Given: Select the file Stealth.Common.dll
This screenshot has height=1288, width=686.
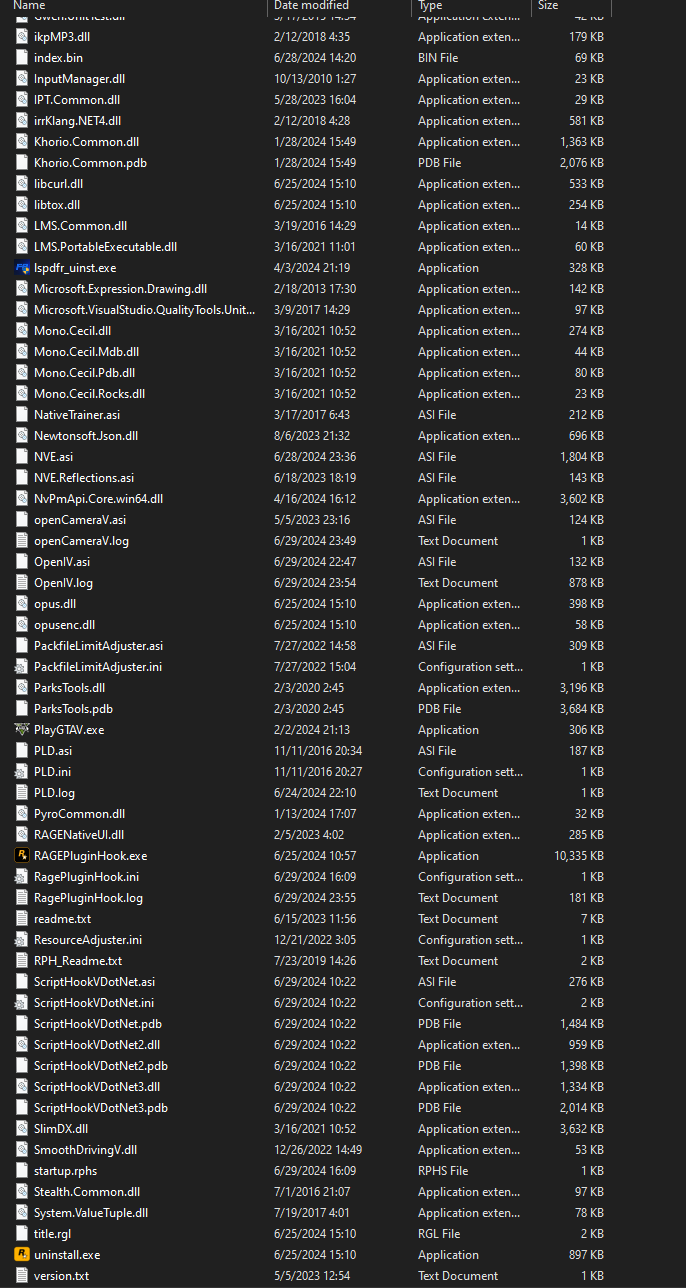Looking at the screenshot, I should pos(87,1192).
